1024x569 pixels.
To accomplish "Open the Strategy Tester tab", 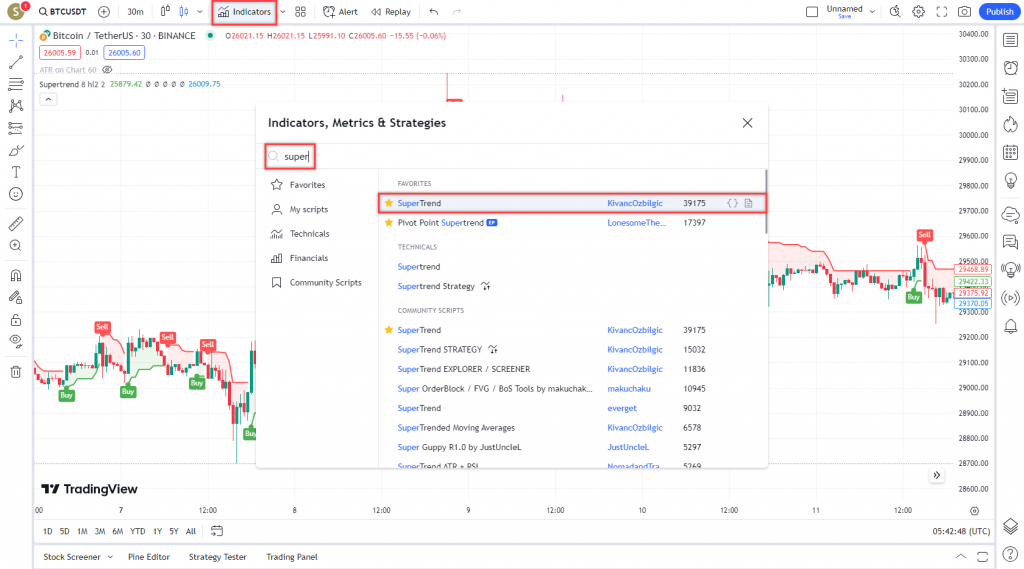I will pyautogui.click(x=217, y=557).
